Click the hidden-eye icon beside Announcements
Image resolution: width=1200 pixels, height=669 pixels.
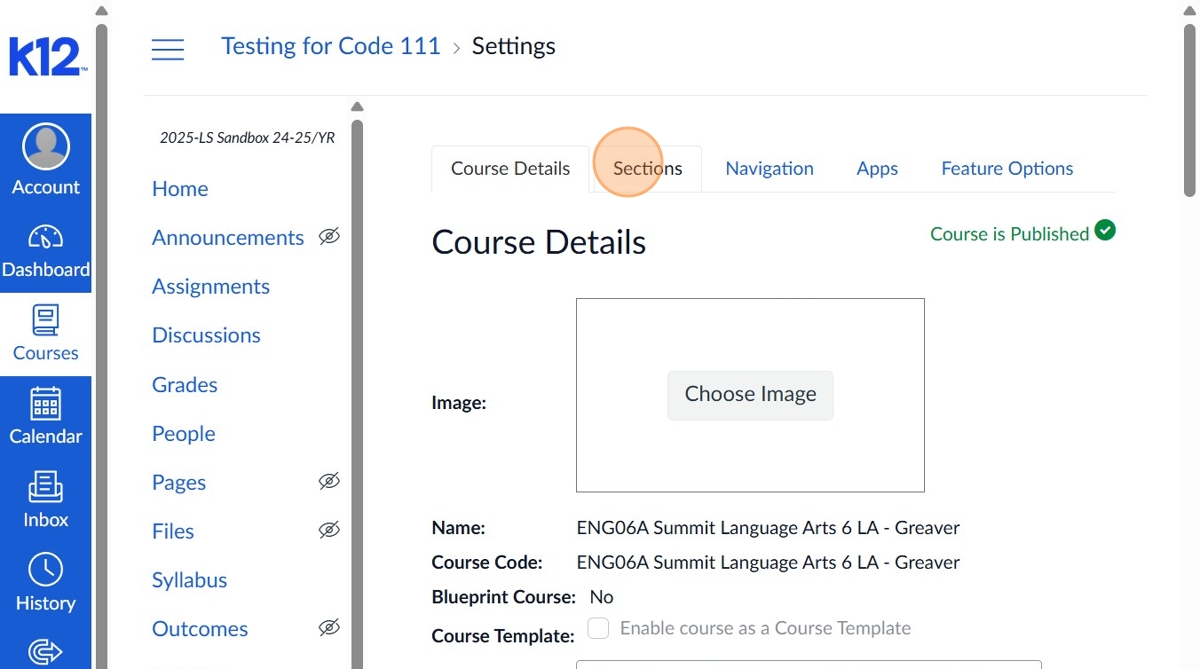[x=329, y=237]
